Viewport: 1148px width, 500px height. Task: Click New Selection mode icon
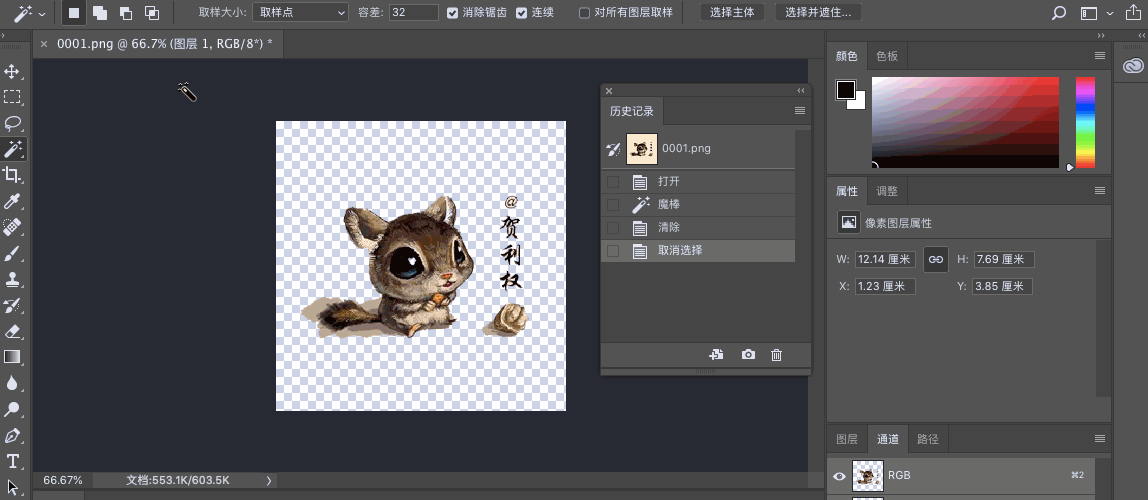pyautogui.click(x=74, y=12)
